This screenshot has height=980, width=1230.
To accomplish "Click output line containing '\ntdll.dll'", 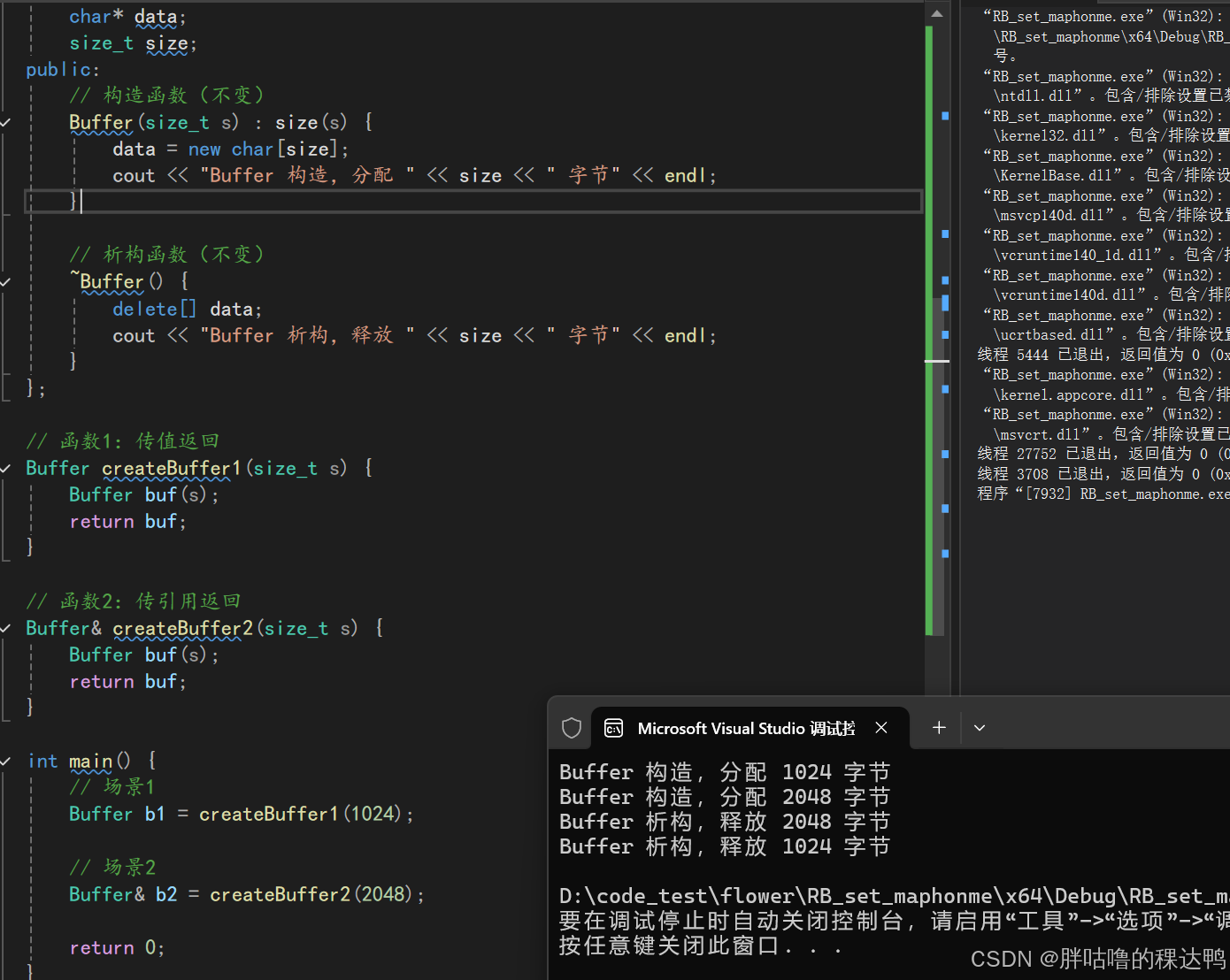I will [x=1111, y=96].
